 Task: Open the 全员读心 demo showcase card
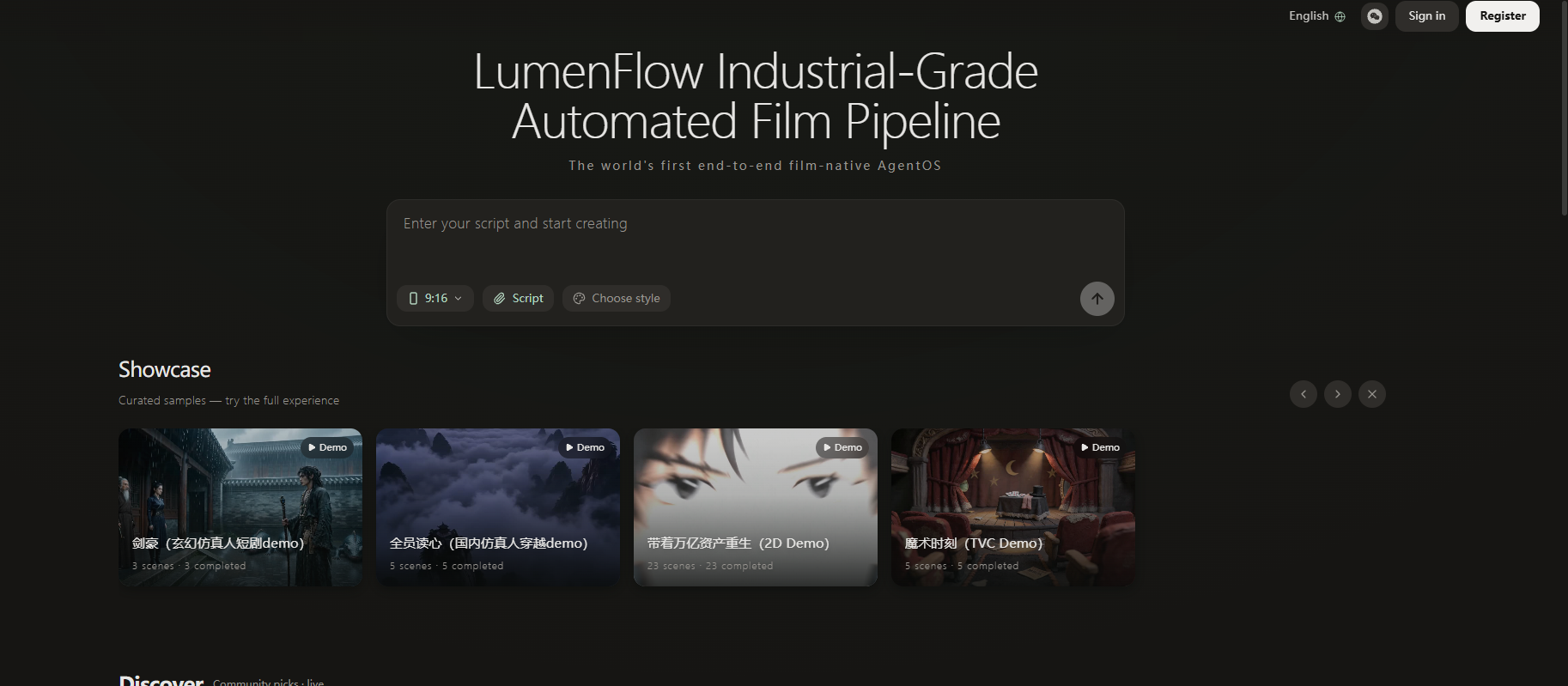498,507
